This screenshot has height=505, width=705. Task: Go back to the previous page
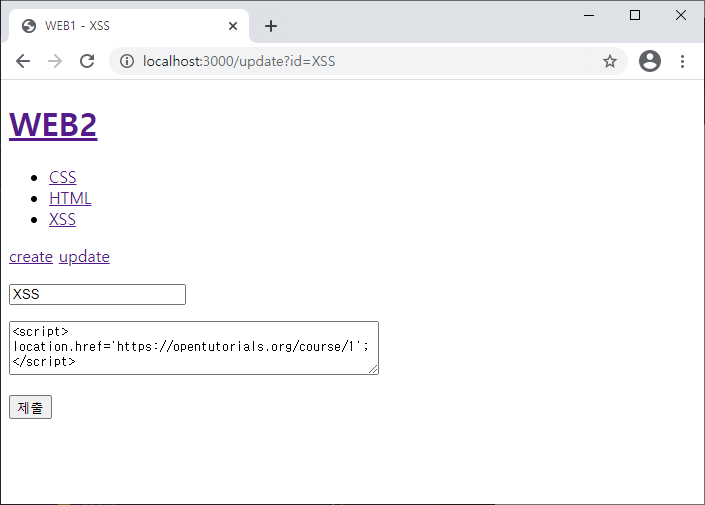tap(23, 61)
